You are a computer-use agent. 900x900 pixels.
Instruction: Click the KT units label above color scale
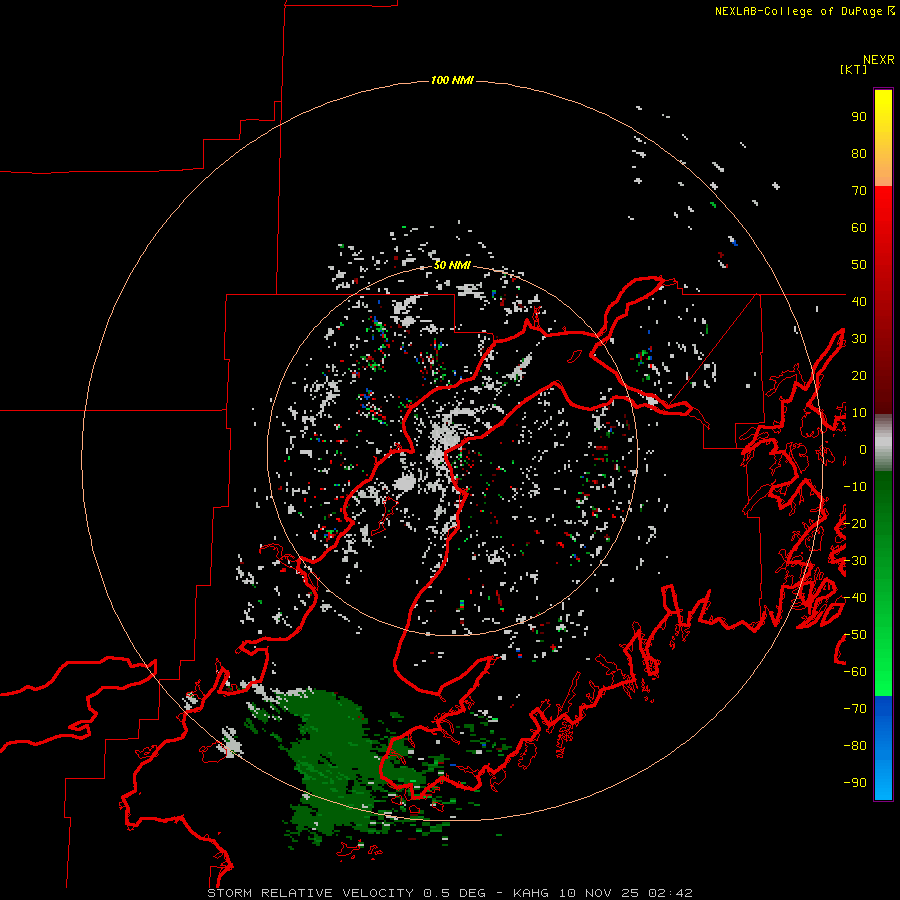pos(853,69)
